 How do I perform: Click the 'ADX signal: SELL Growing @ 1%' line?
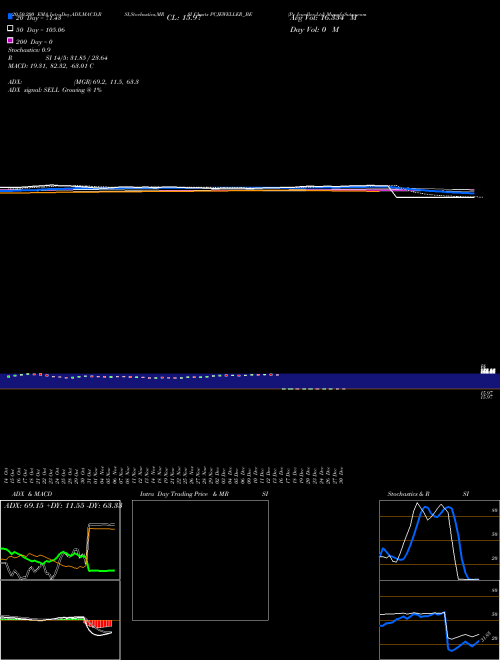pyautogui.click(x=55, y=90)
